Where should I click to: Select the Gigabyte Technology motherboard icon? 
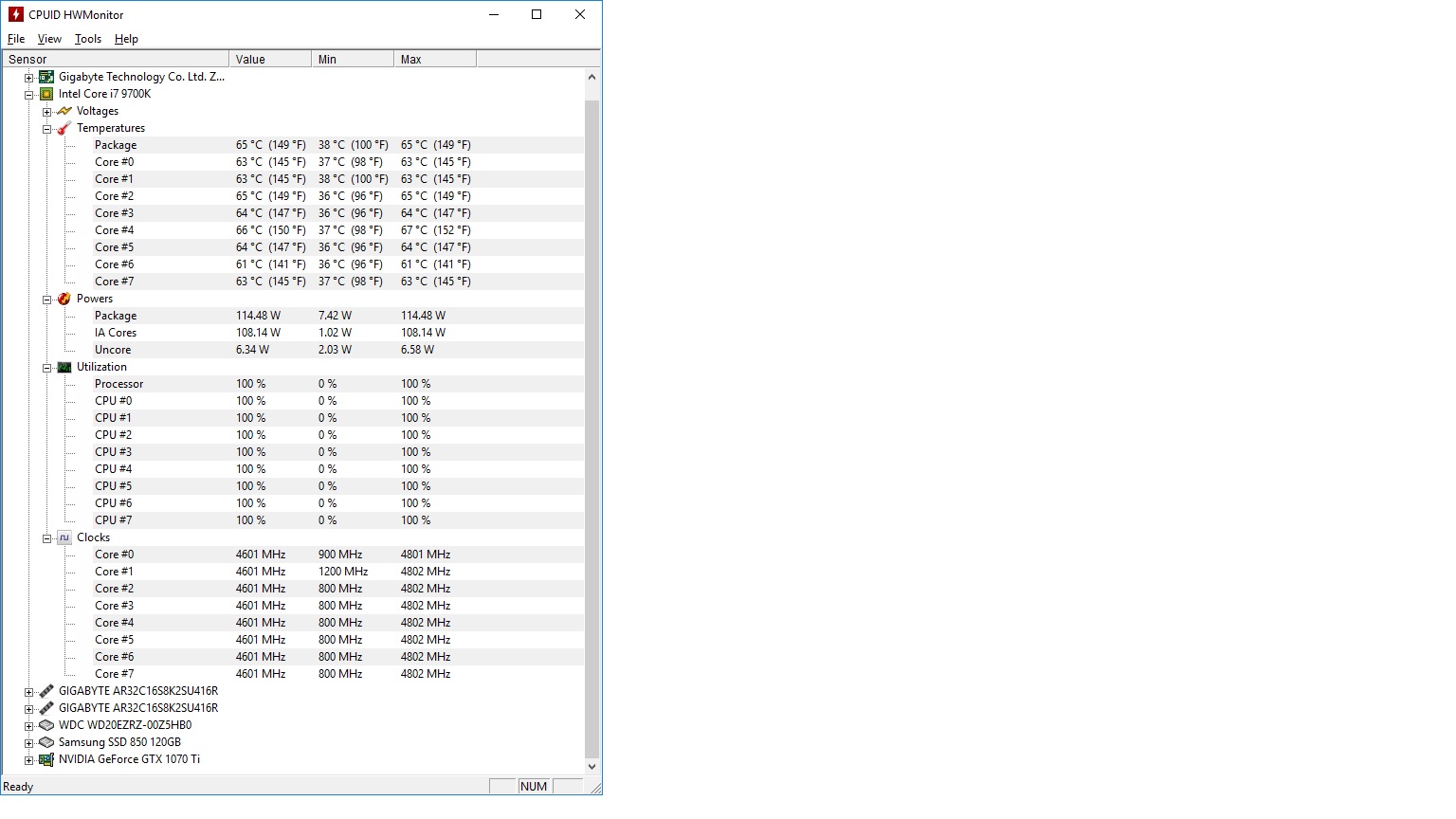pyautogui.click(x=46, y=77)
